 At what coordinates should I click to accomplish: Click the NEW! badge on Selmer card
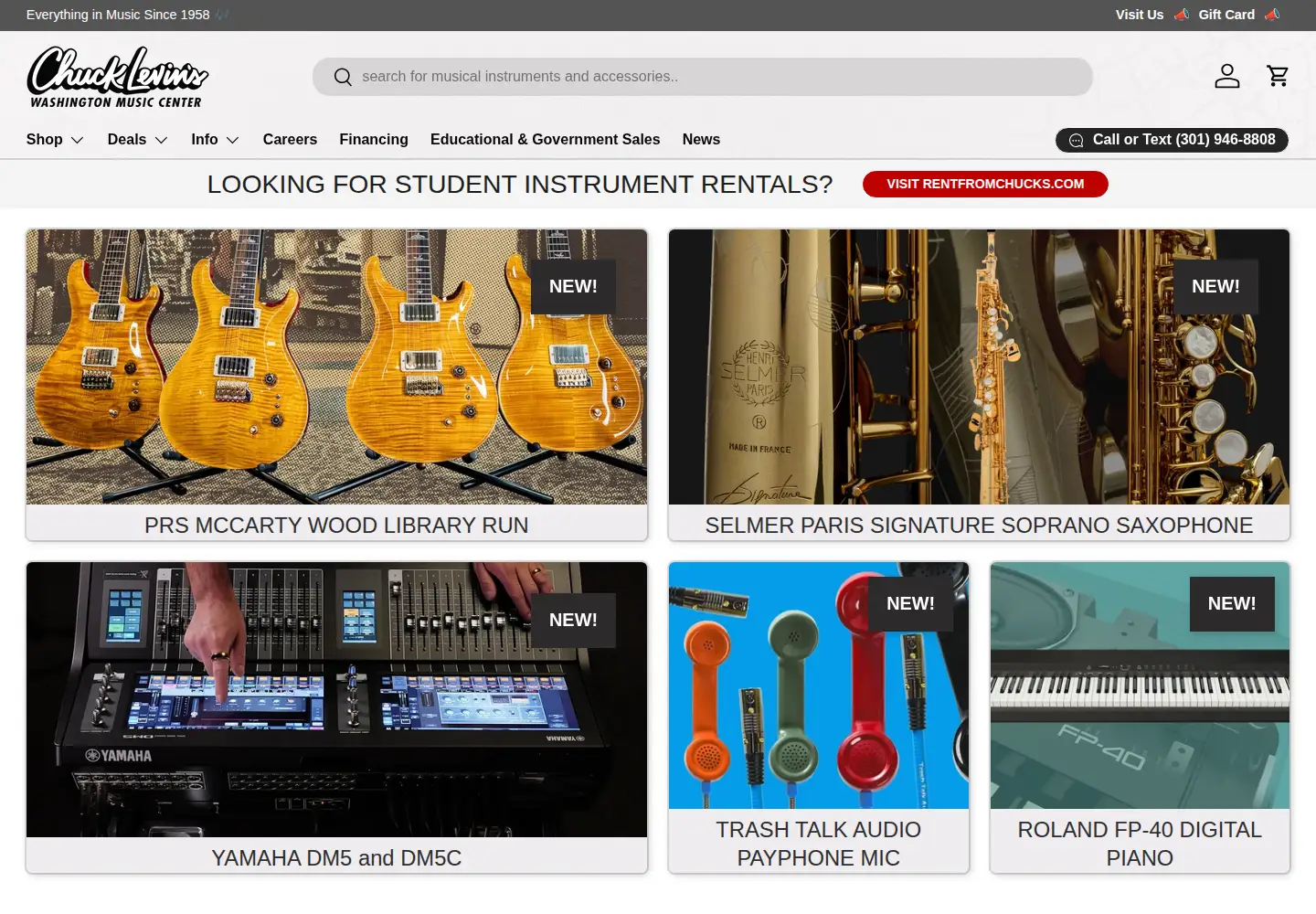pyautogui.click(x=1215, y=287)
